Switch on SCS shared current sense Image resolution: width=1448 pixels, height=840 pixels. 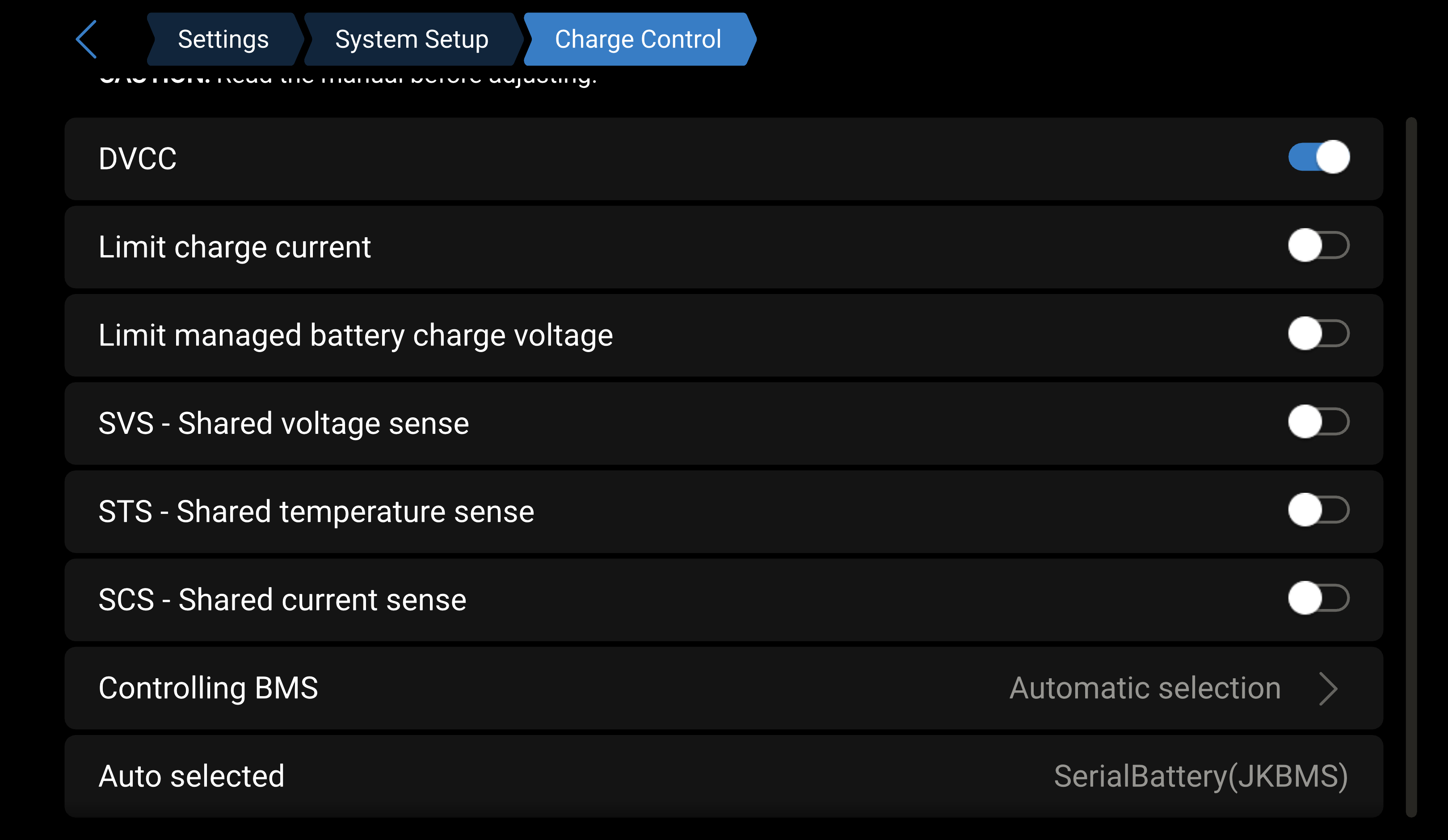tap(1319, 598)
